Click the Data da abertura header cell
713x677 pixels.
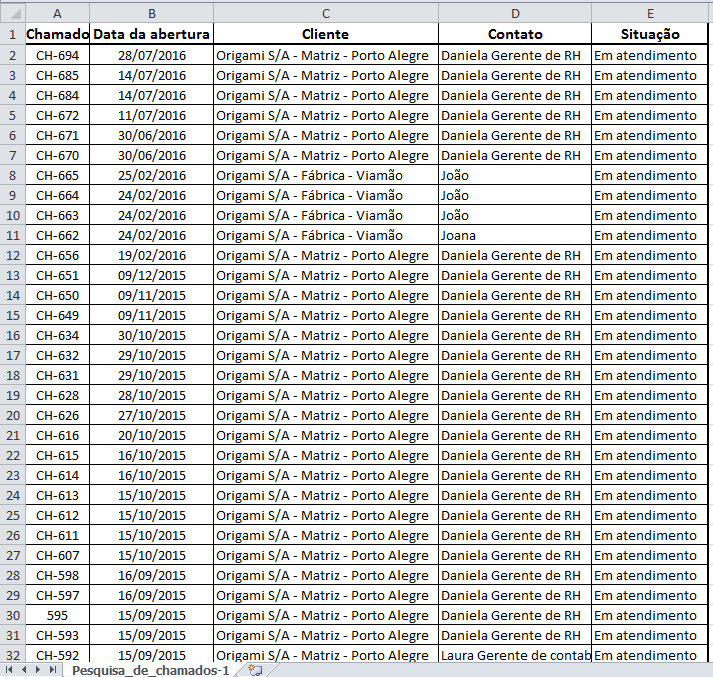coord(151,34)
